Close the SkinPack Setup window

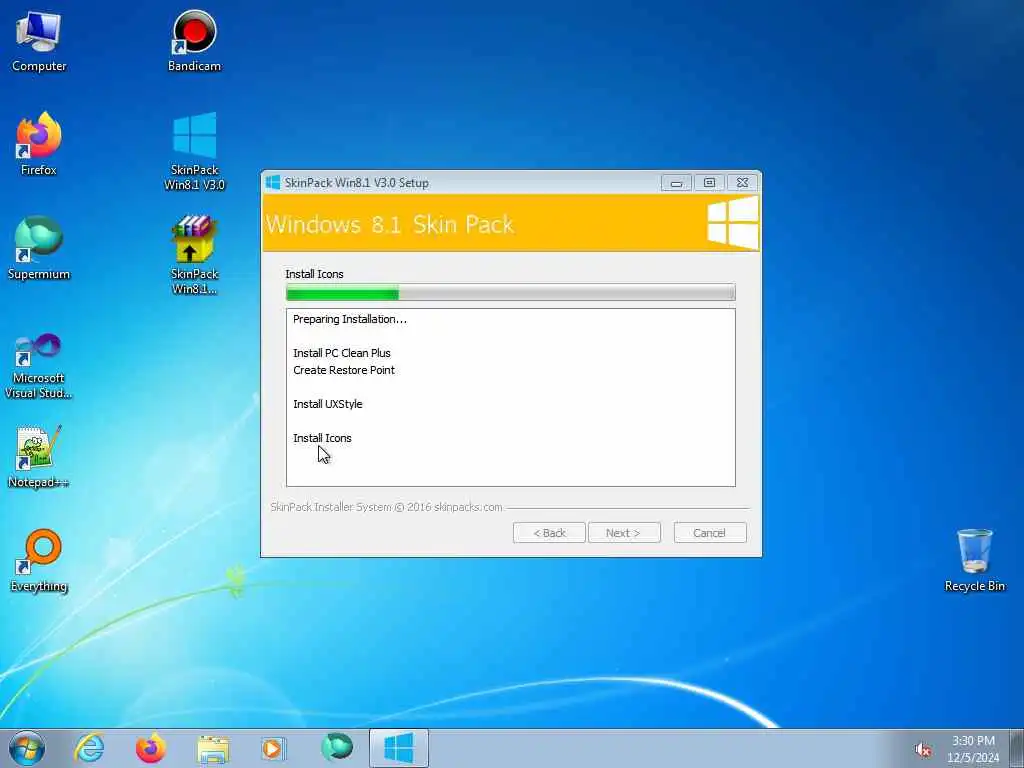point(743,183)
